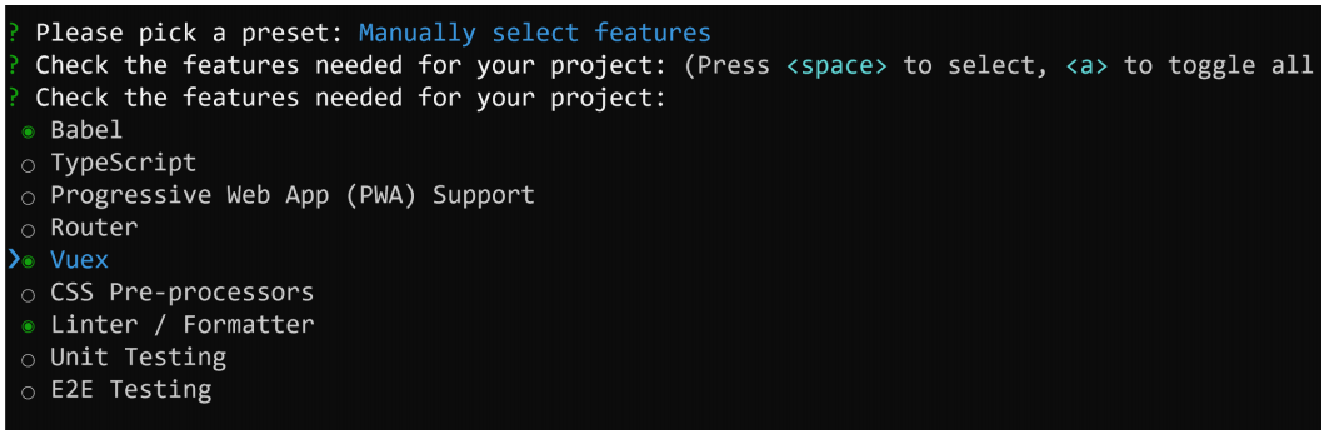Select the Progressive Web App (PWA) Support label
The image size is (1325, 432).
click(x=293, y=195)
